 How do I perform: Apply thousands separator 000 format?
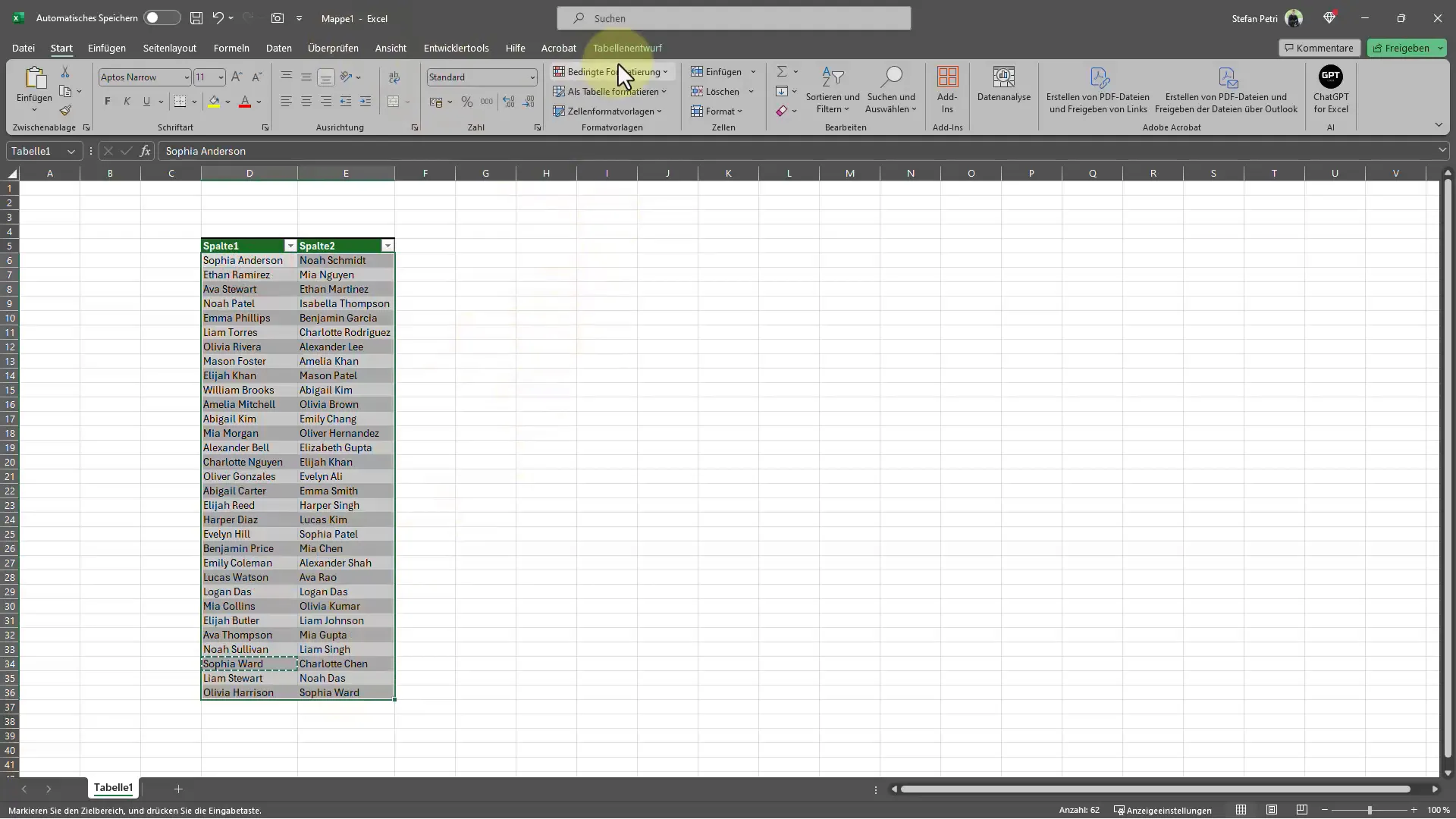tap(487, 102)
